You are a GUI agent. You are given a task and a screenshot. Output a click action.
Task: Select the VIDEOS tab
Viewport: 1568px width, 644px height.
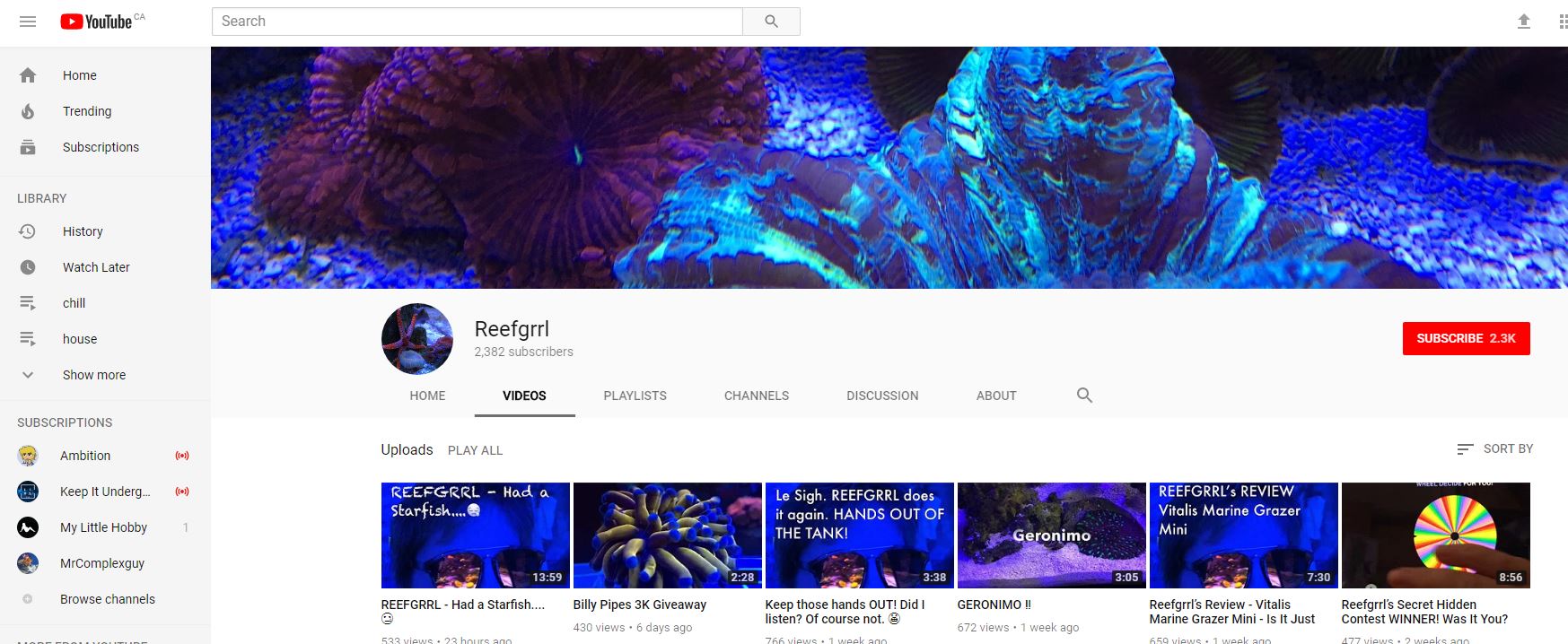524,396
